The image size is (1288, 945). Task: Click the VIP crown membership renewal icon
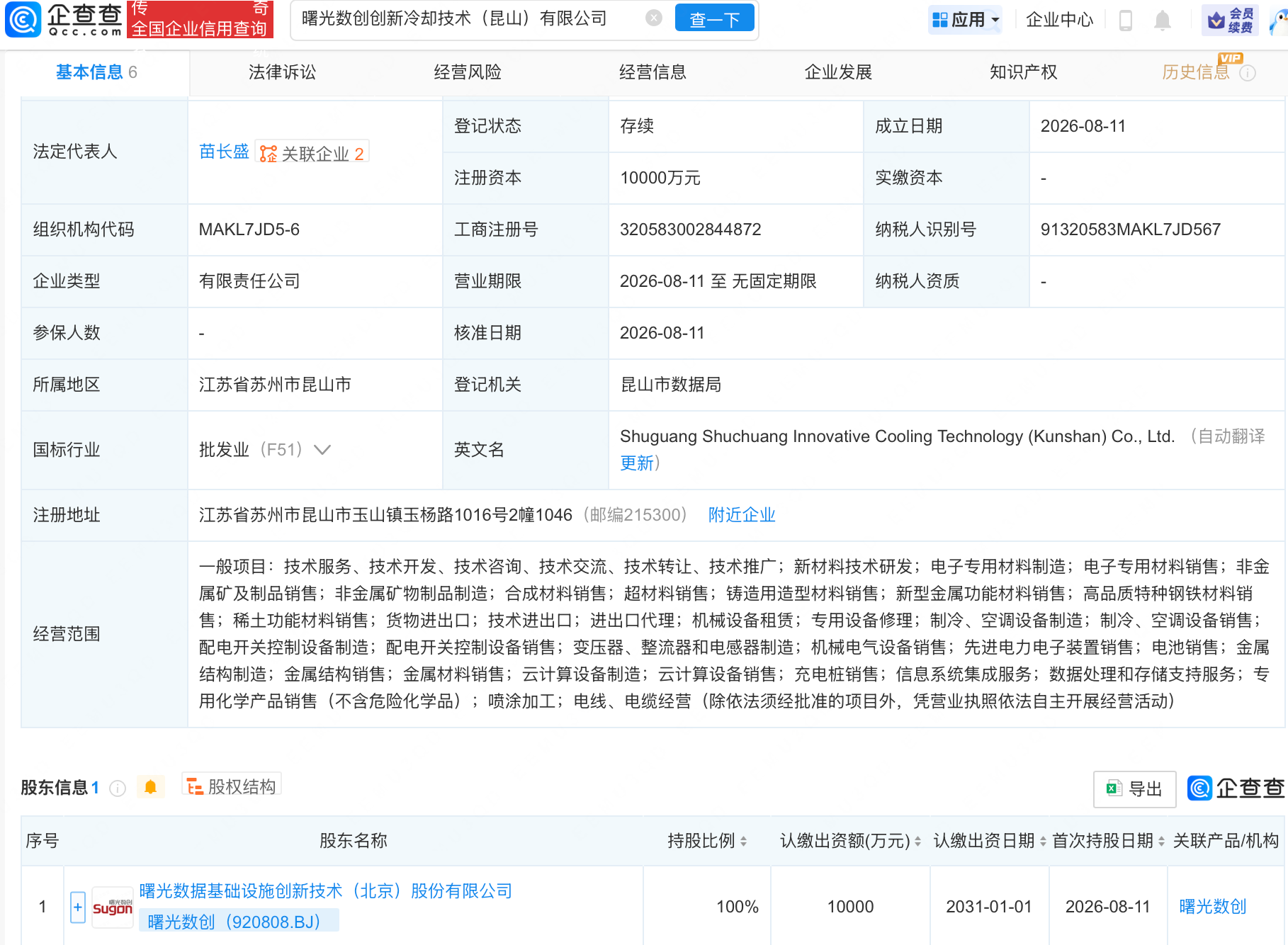click(x=1231, y=20)
